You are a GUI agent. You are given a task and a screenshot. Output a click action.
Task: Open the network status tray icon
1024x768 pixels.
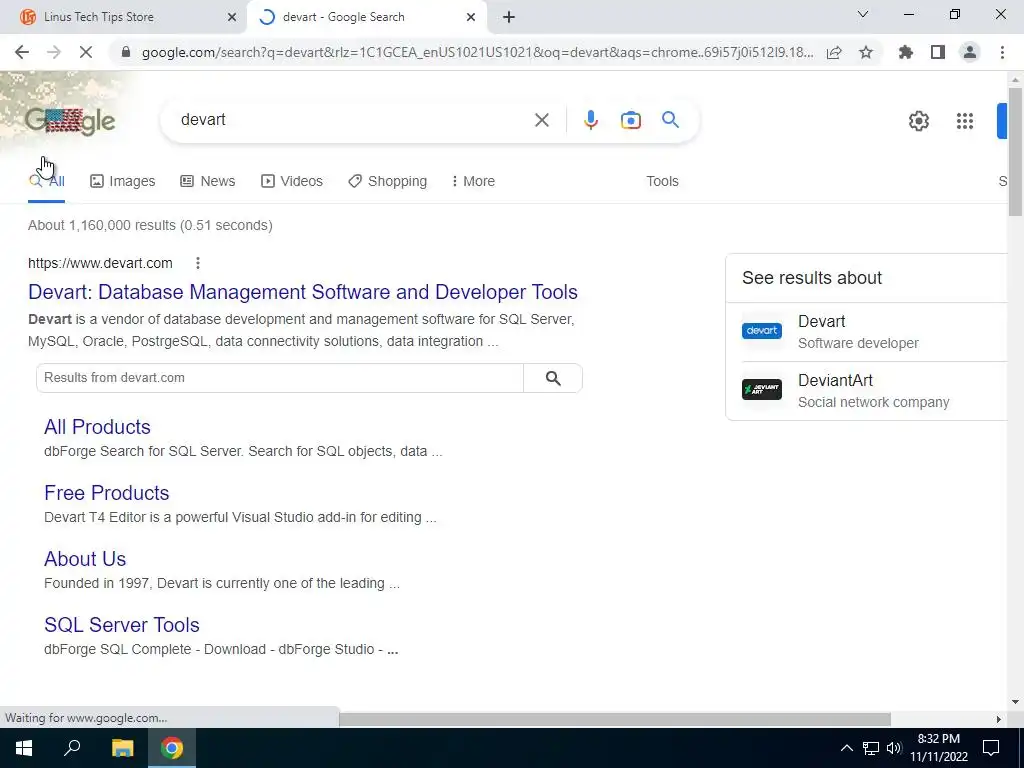tap(871, 748)
